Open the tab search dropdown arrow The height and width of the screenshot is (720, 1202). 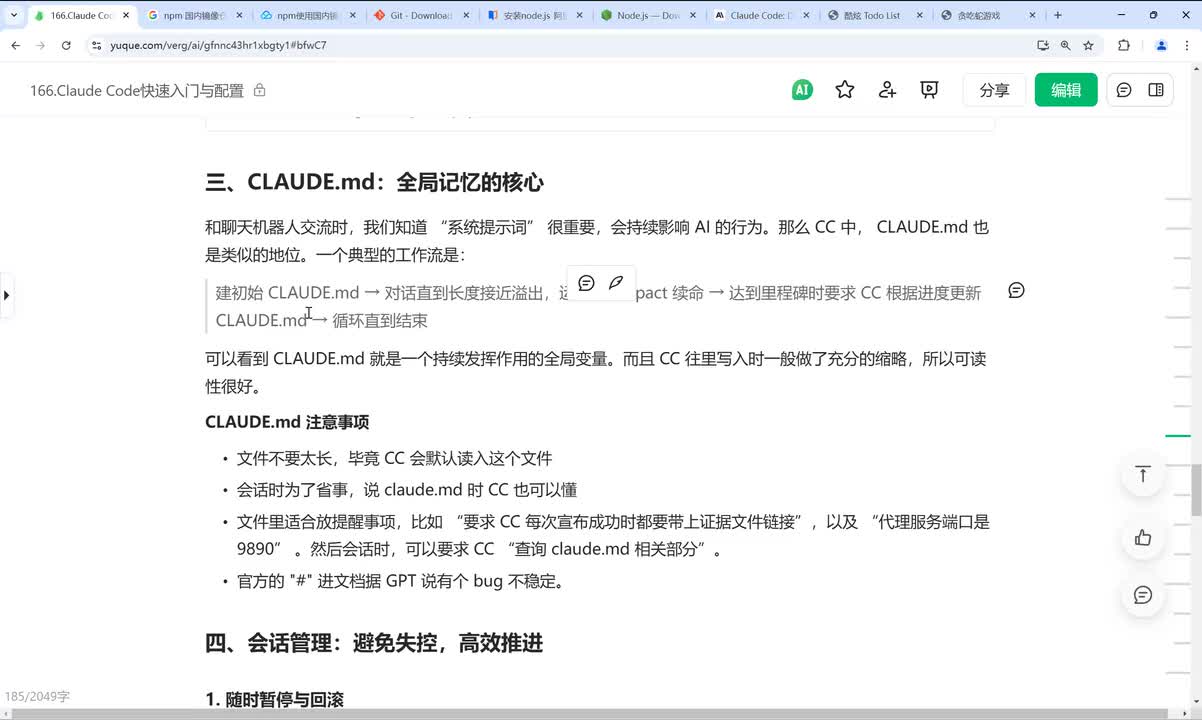point(13,15)
